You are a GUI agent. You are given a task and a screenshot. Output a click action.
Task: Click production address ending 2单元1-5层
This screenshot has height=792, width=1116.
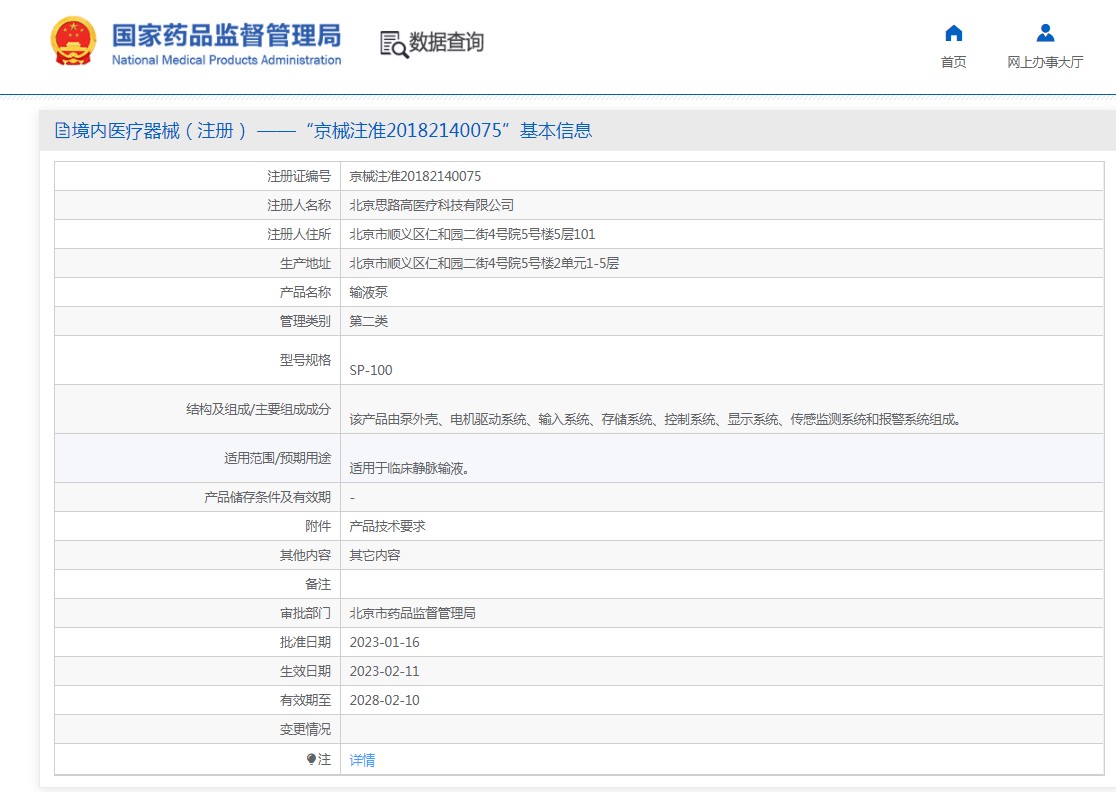tap(484, 263)
